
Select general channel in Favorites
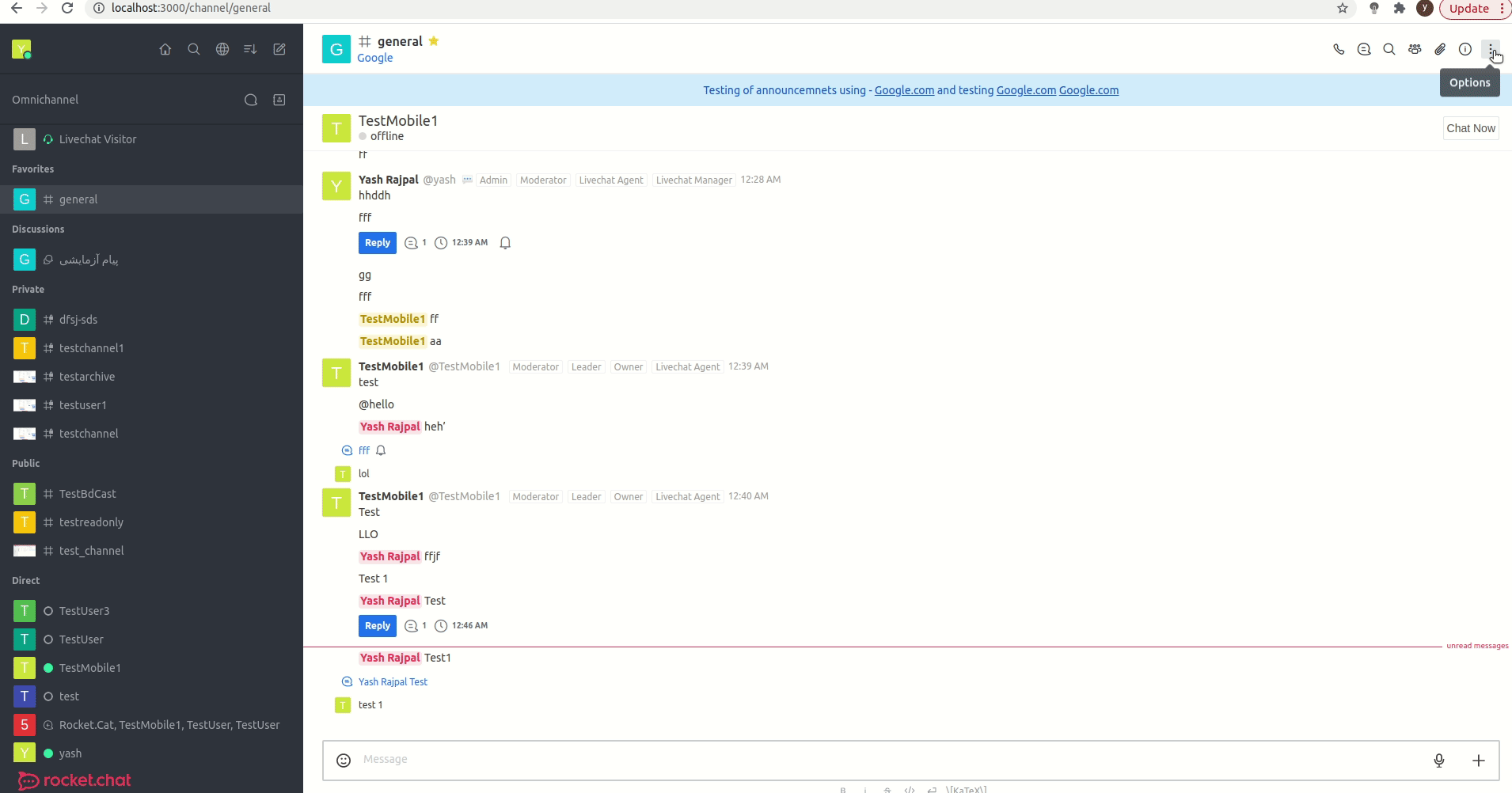151,199
